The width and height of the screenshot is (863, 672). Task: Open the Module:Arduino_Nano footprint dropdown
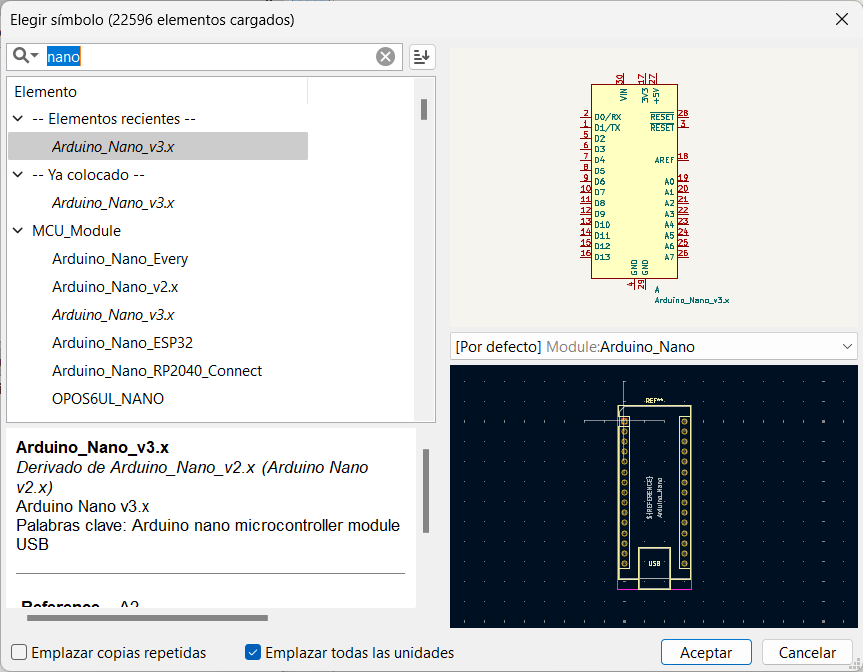click(650, 346)
